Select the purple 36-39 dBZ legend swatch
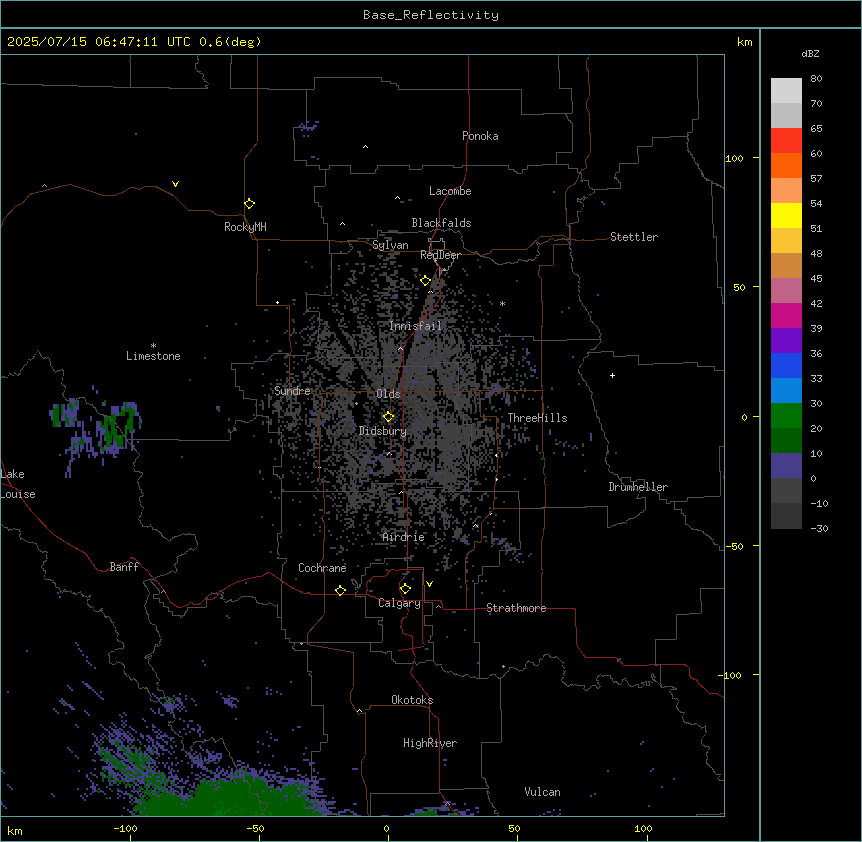862x842 pixels. pyautogui.click(x=786, y=341)
